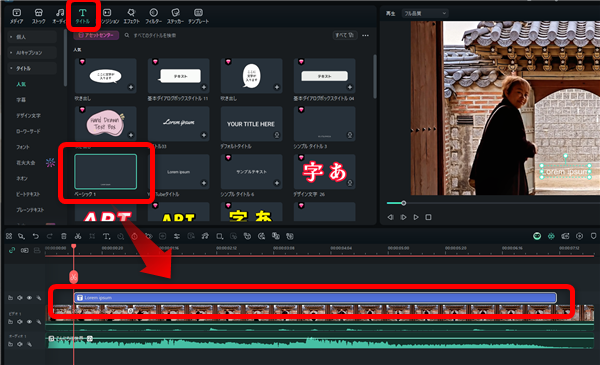This screenshot has width=600, height=365.
Task: Select ローワーサード category in sidebar
Action: click(x=28, y=131)
